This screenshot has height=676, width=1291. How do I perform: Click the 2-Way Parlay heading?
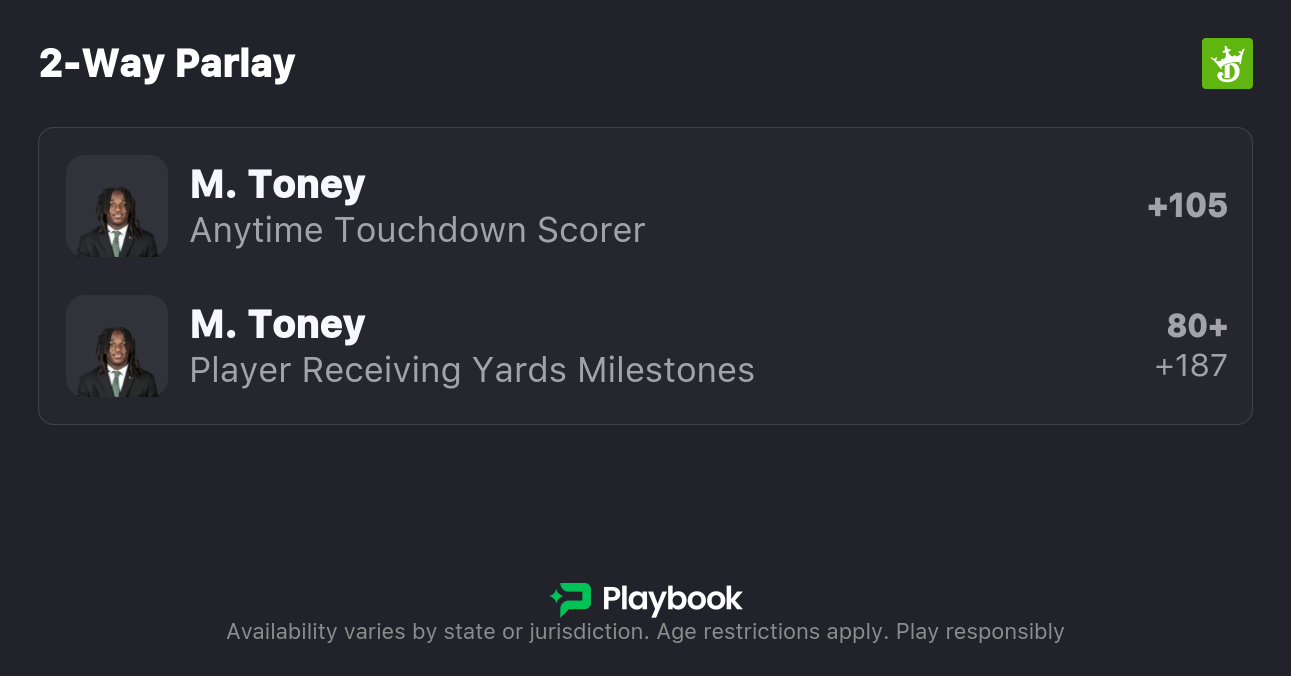coord(167,64)
